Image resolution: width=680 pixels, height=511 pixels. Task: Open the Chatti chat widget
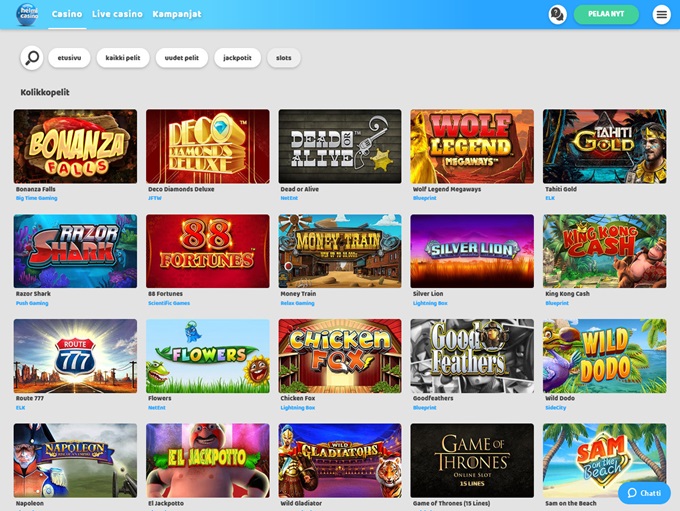pos(644,493)
